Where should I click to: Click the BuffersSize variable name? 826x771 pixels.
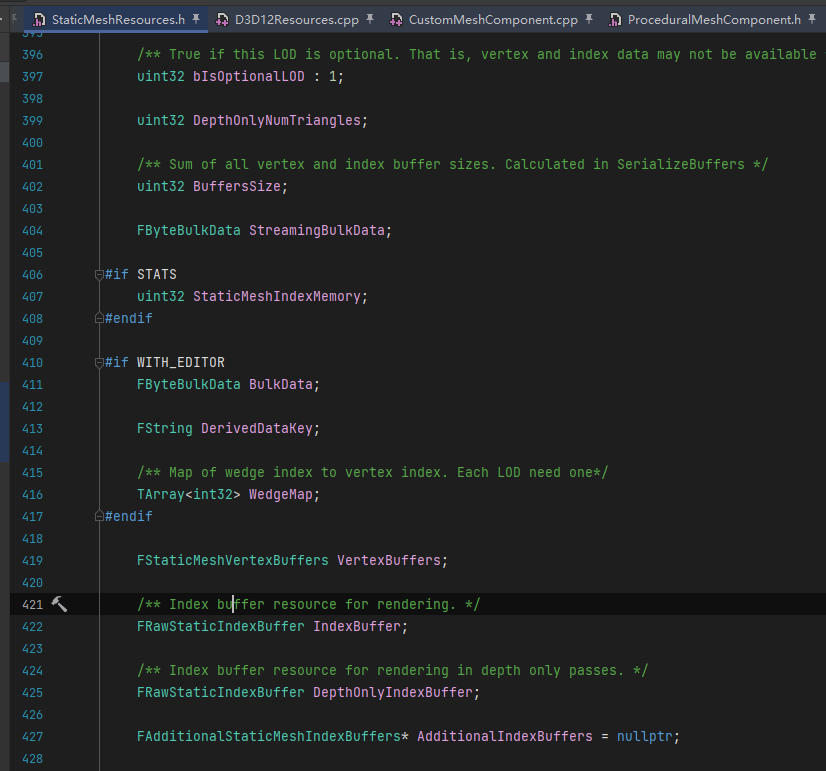(x=237, y=186)
